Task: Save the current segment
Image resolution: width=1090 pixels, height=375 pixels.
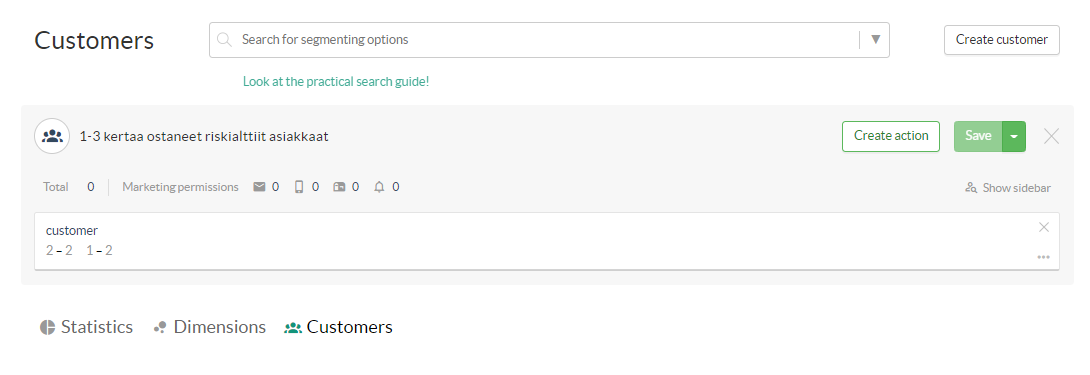Action: (x=977, y=136)
